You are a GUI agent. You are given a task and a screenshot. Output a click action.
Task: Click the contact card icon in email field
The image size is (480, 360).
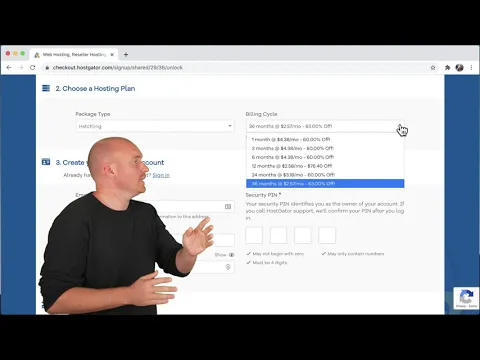(x=228, y=207)
